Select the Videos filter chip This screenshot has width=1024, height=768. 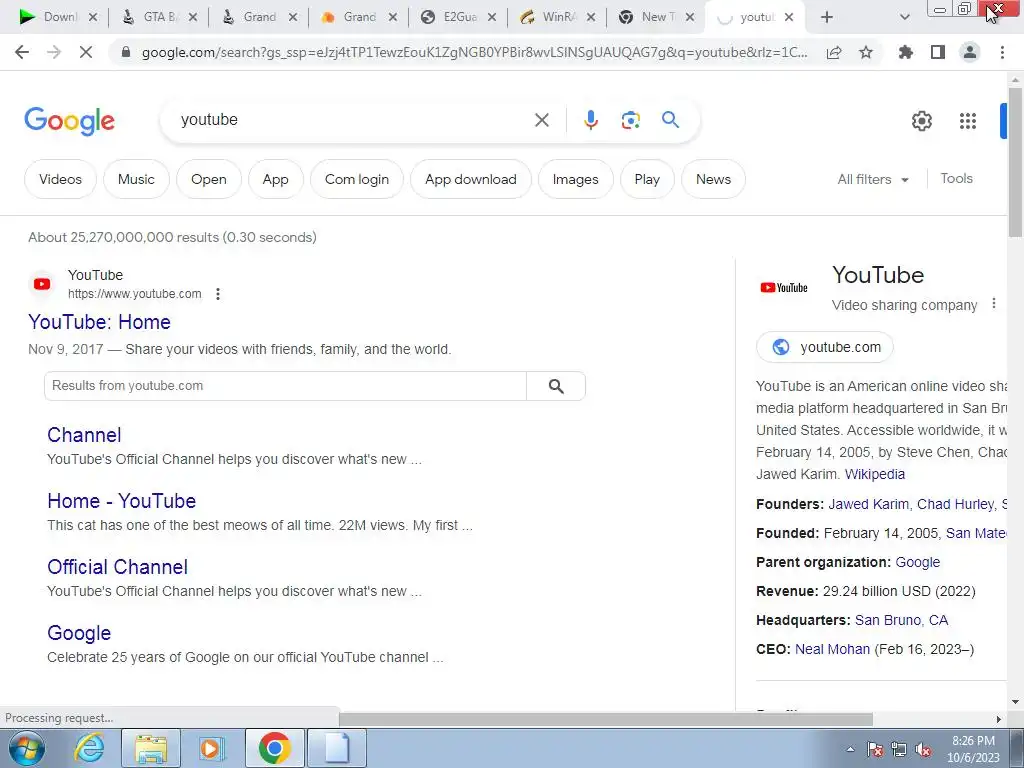click(x=60, y=179)
